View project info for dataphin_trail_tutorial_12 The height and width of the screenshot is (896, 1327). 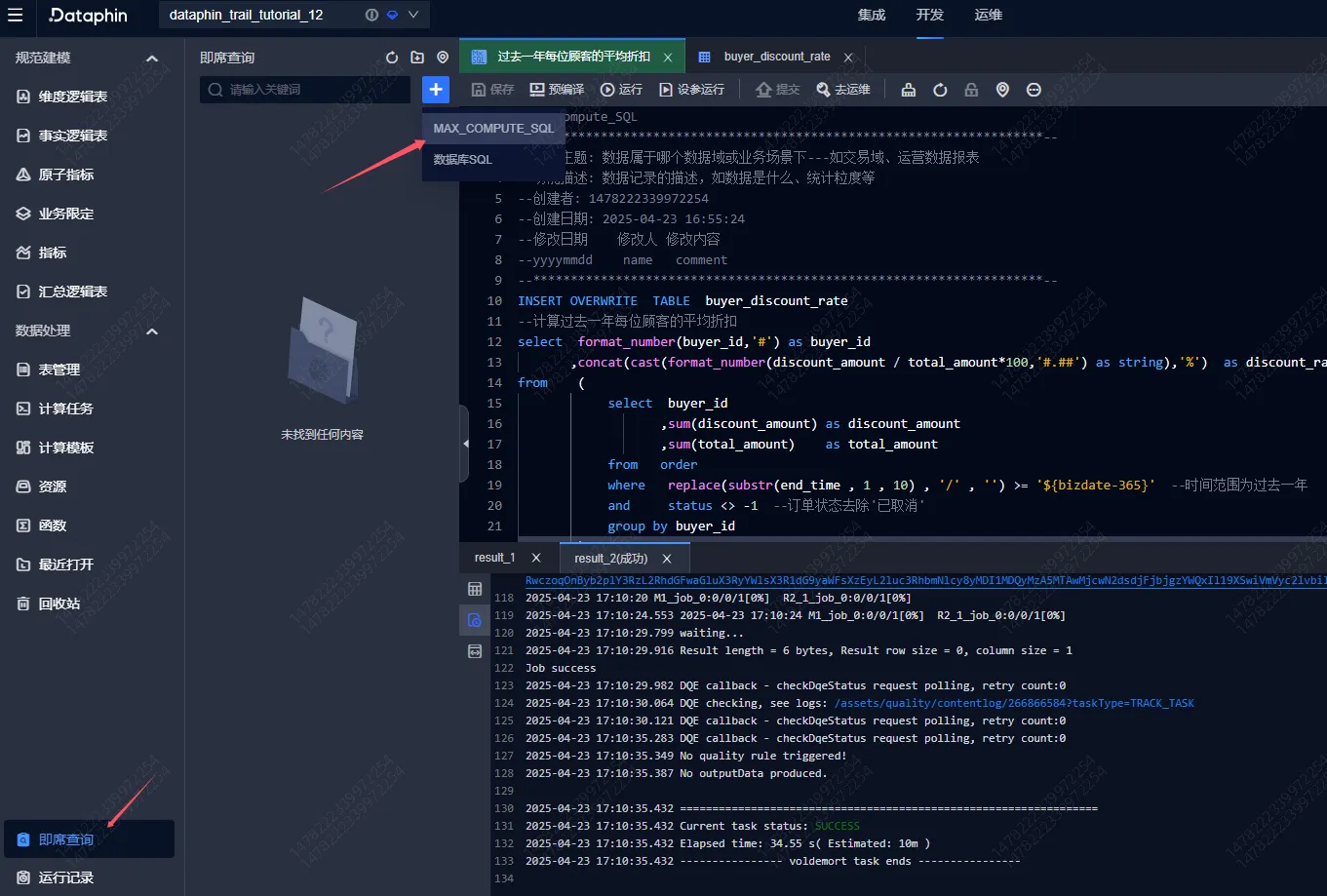click(371, 15)
